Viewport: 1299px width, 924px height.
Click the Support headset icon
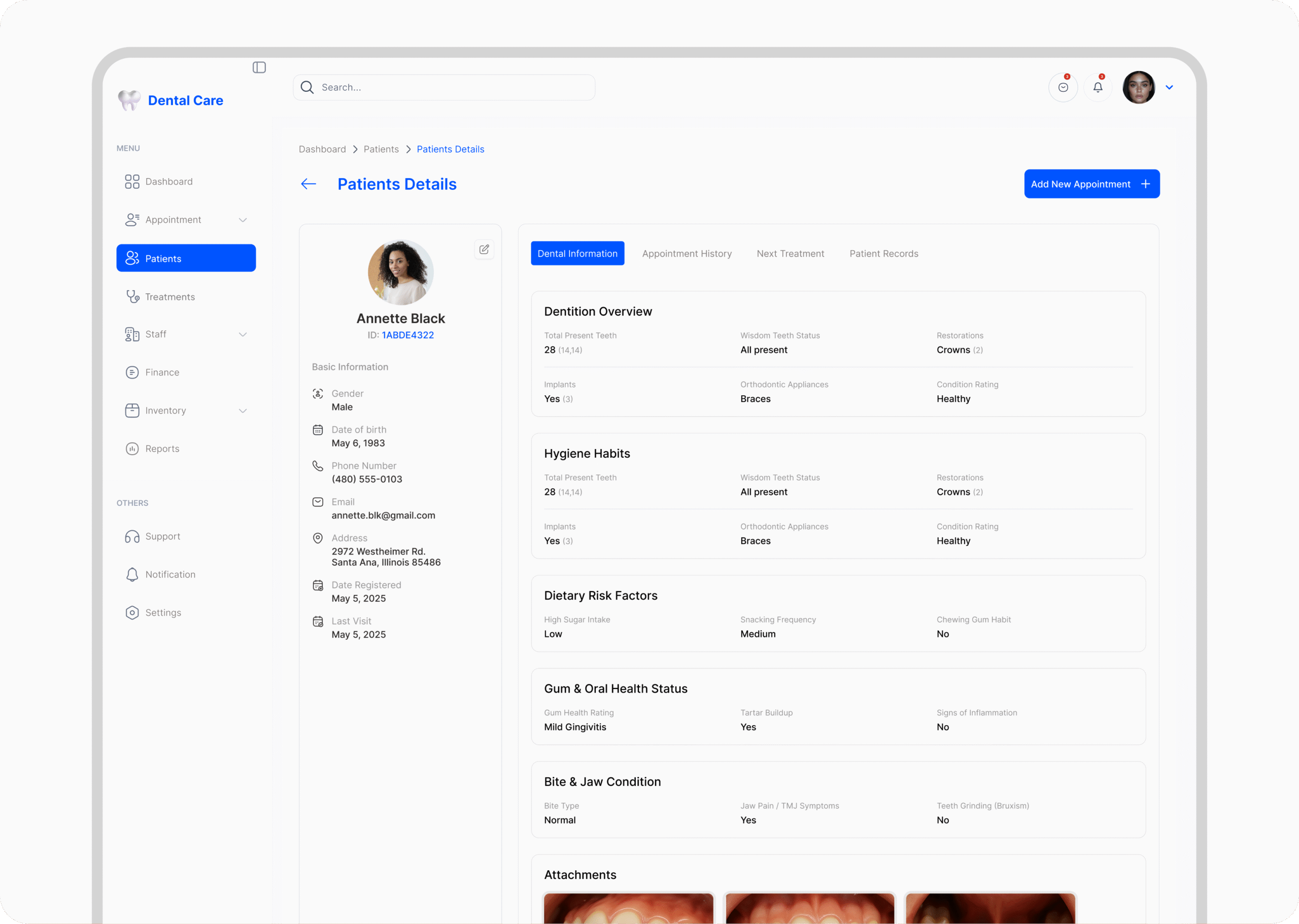coord(132,536)
